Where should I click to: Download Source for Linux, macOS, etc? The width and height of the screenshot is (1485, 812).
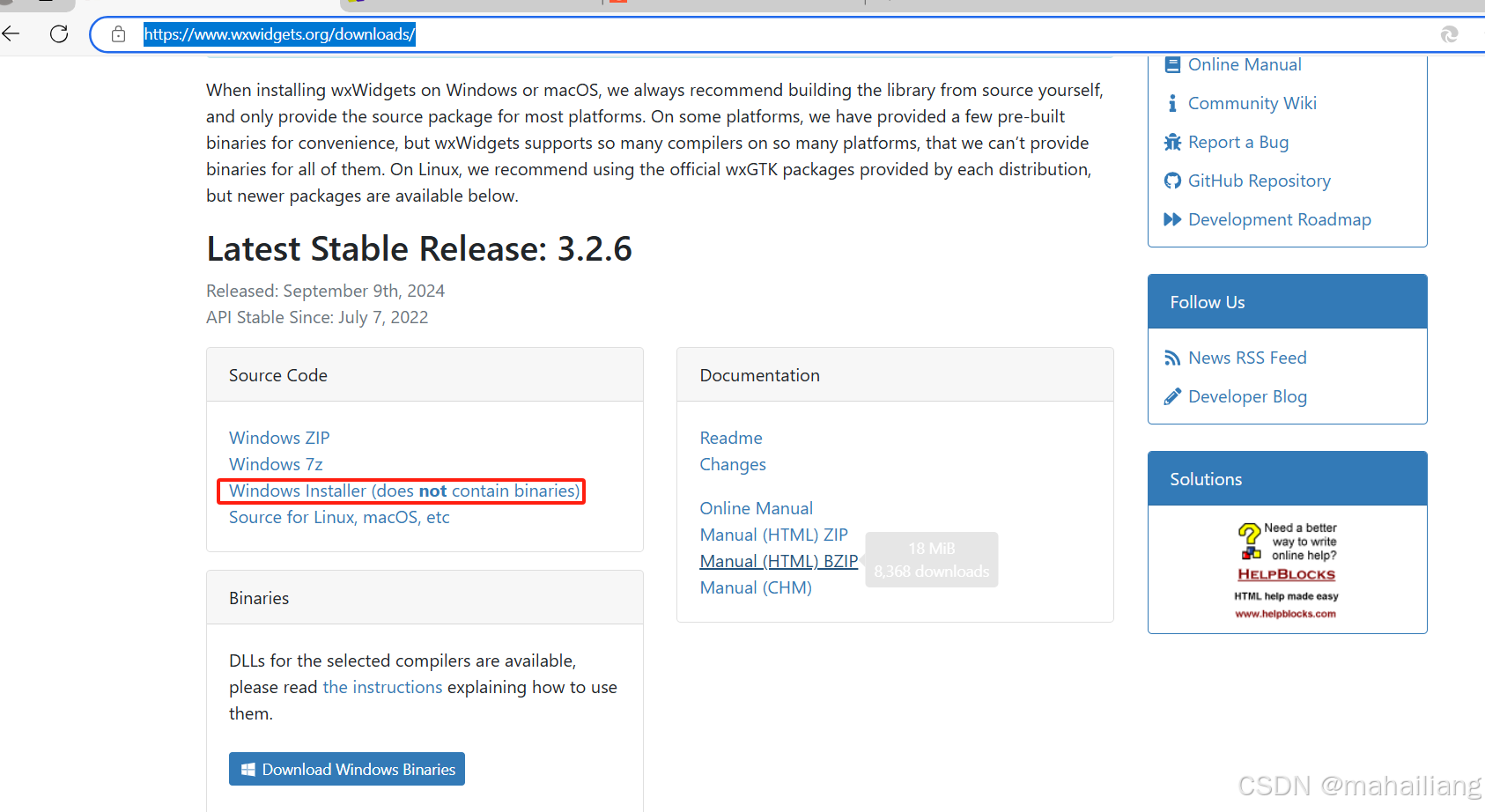[339, 517]
